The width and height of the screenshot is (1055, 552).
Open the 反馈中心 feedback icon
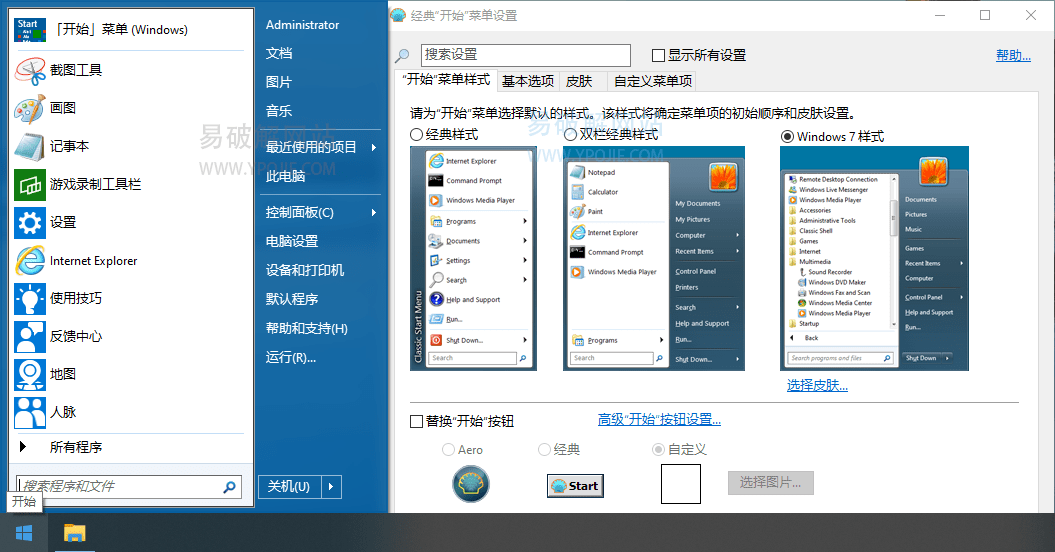click(30, 337)
